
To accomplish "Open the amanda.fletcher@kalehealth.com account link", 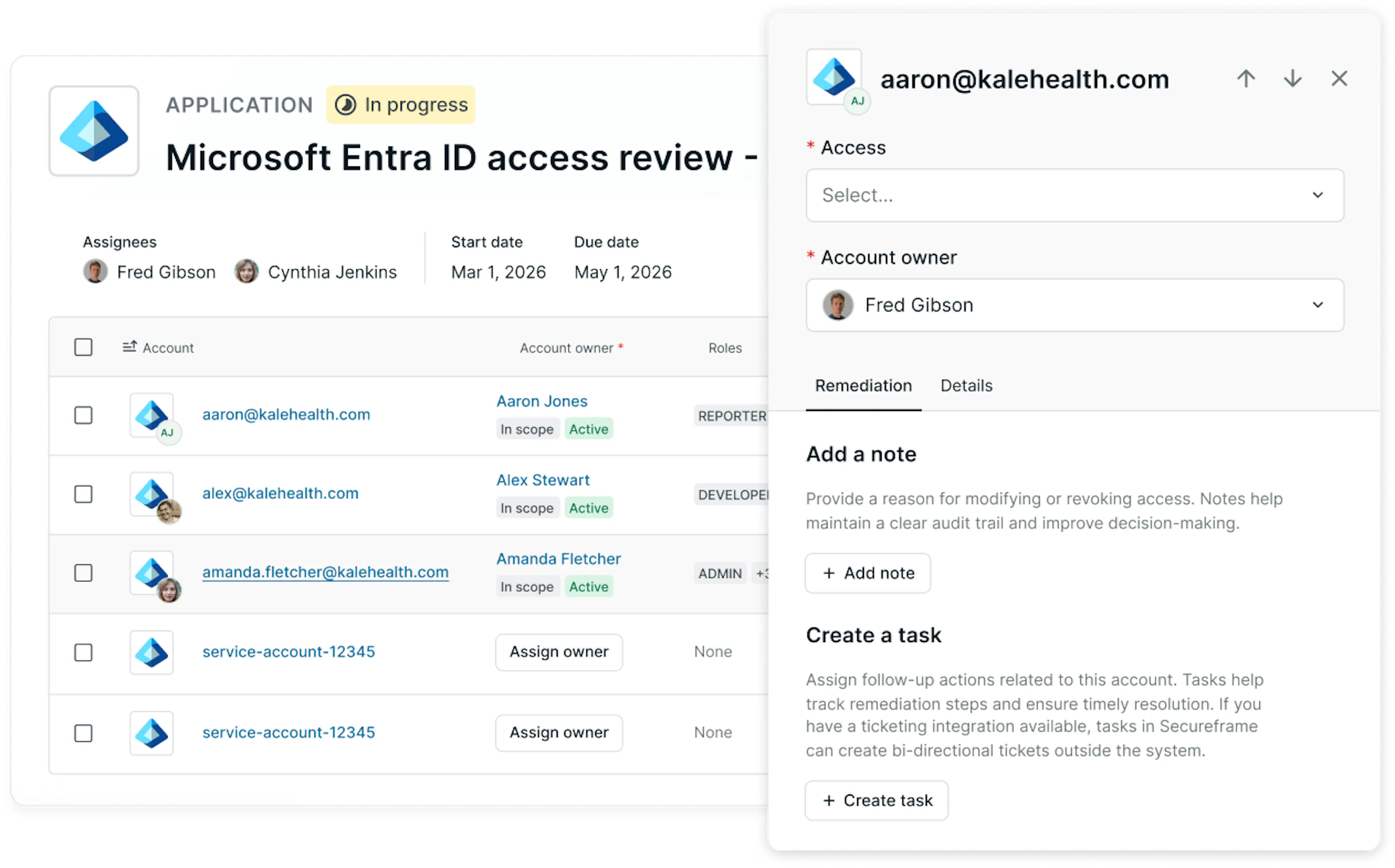I will 325,572.
